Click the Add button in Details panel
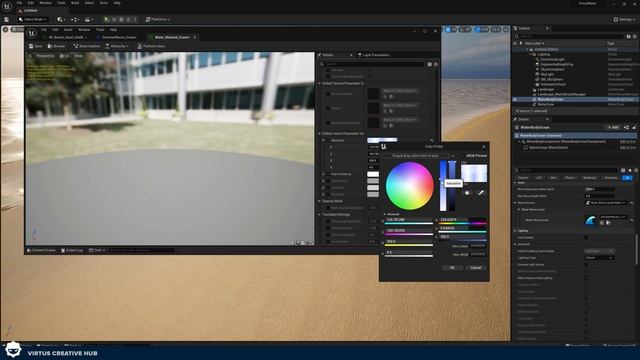 (612, 127)
